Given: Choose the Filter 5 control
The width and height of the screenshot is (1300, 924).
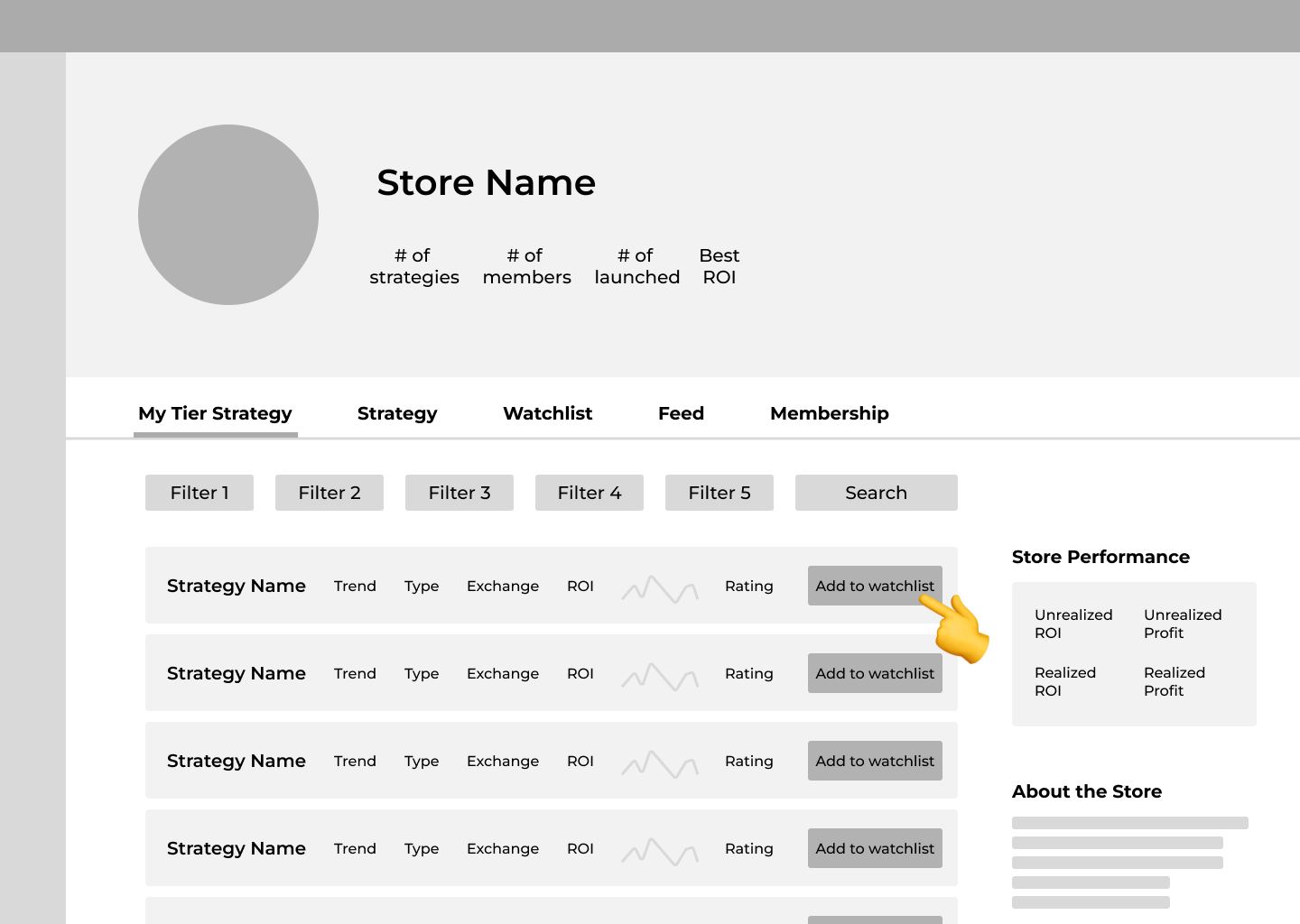Looking at the screenshot, I should [720, 493].
